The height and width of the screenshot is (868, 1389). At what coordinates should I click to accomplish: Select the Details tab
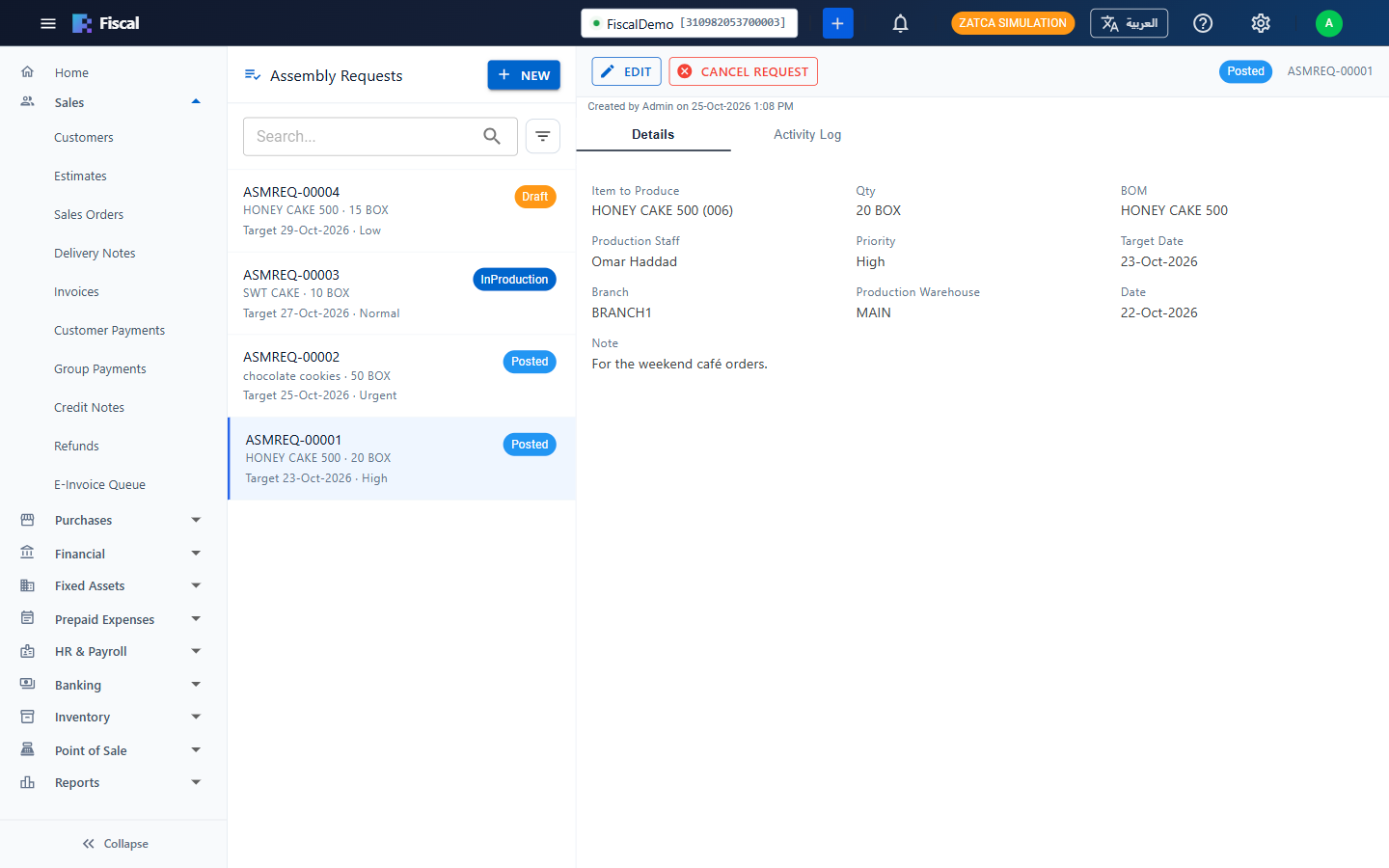[653, 135]
